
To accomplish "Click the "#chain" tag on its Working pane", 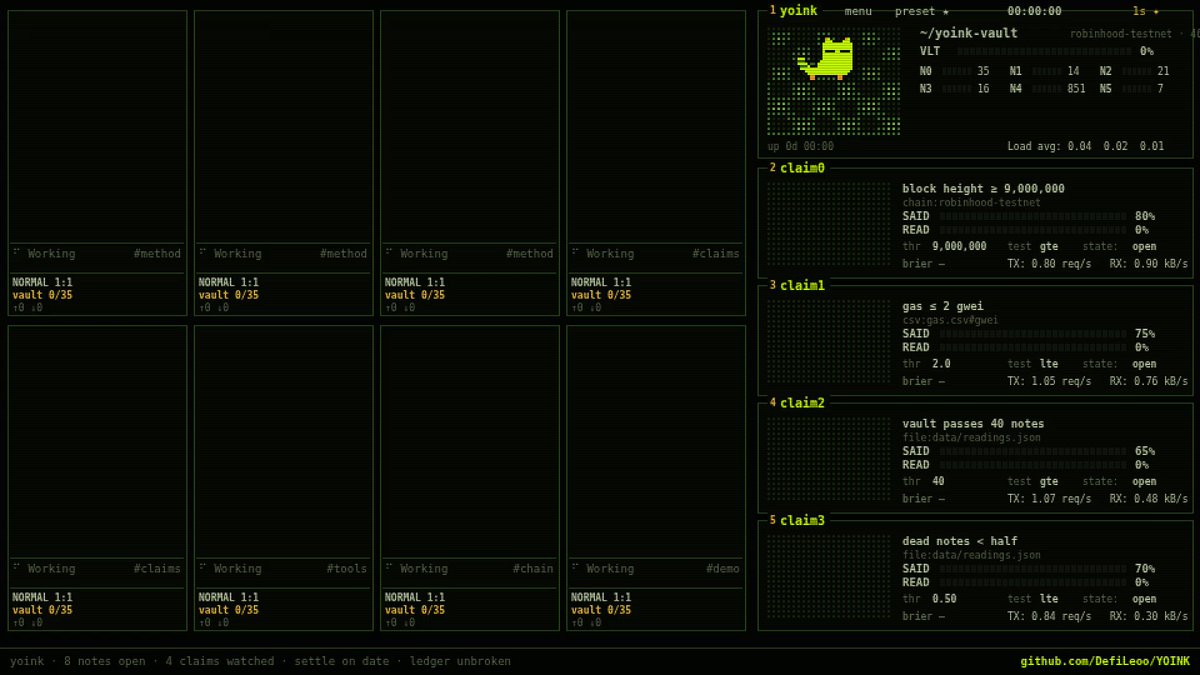I will 533,569.
